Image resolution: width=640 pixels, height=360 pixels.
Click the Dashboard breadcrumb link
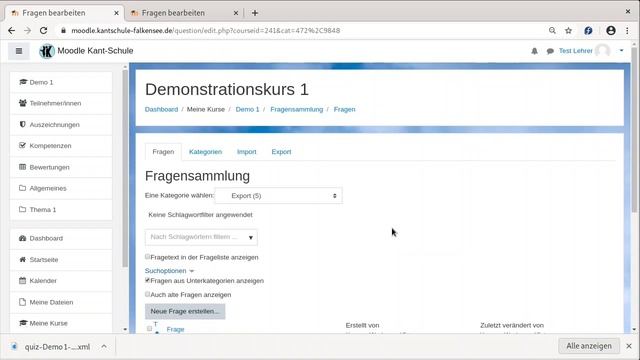pyautogui.click(x=161, y=109)
